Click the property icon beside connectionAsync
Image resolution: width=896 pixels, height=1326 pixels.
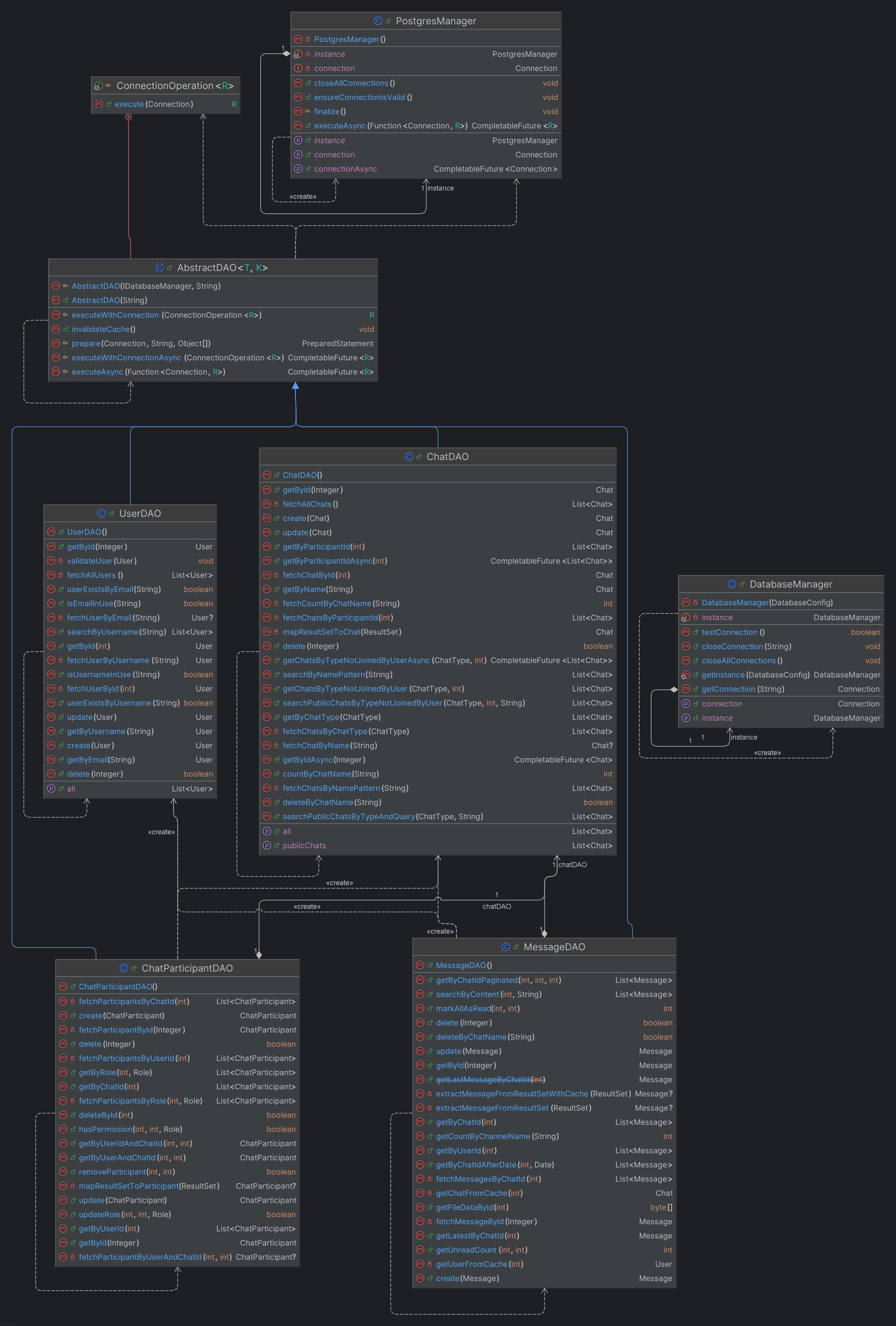tap(298, 169)
